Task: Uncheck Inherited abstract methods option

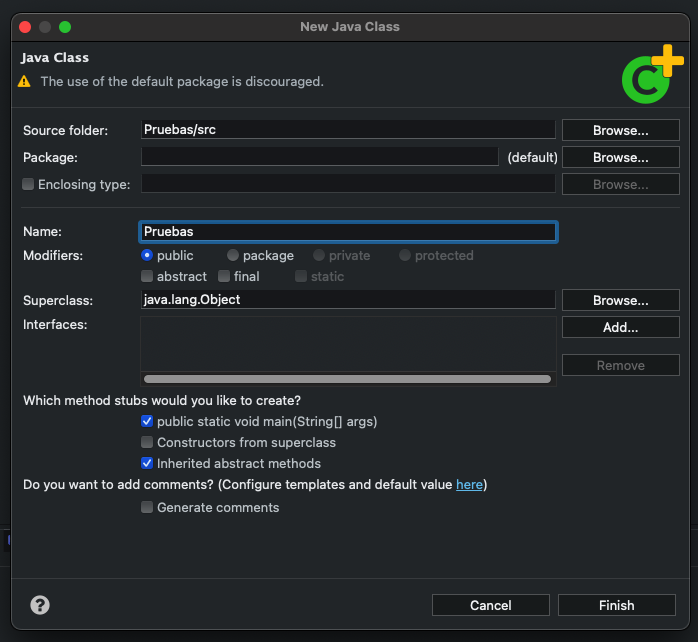Action: [147, 463]
